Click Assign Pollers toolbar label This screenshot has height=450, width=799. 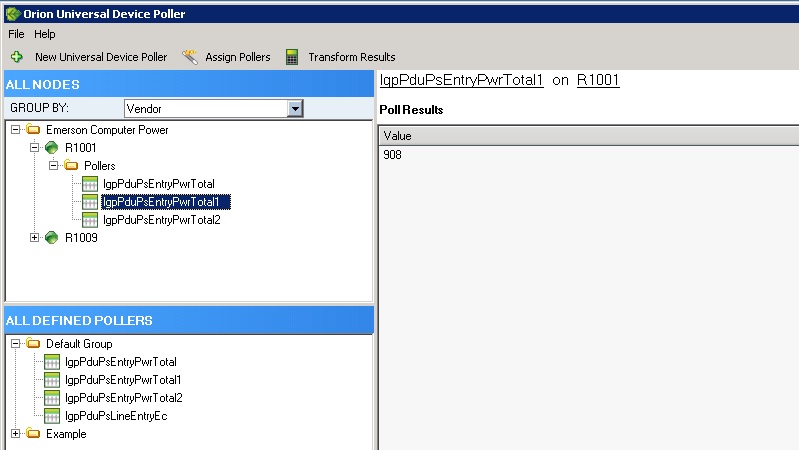point(238,57)
